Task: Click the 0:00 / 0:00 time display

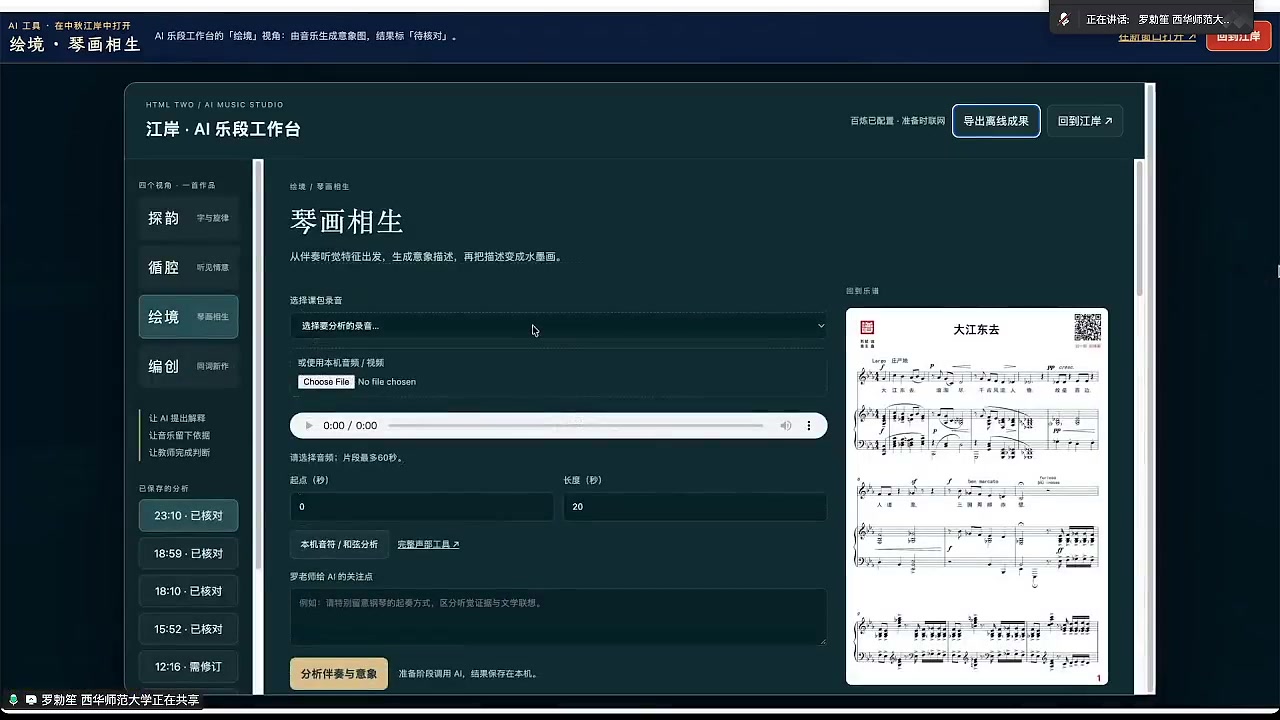Action: 350,425
